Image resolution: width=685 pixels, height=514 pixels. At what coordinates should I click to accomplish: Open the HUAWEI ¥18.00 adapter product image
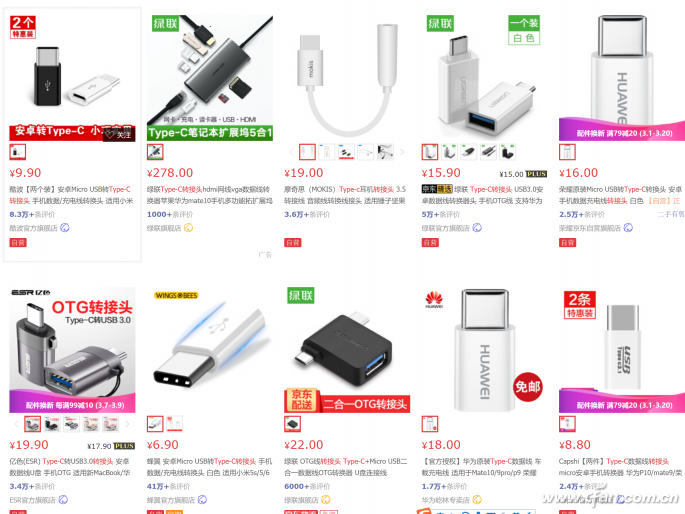tap(484, 349)
